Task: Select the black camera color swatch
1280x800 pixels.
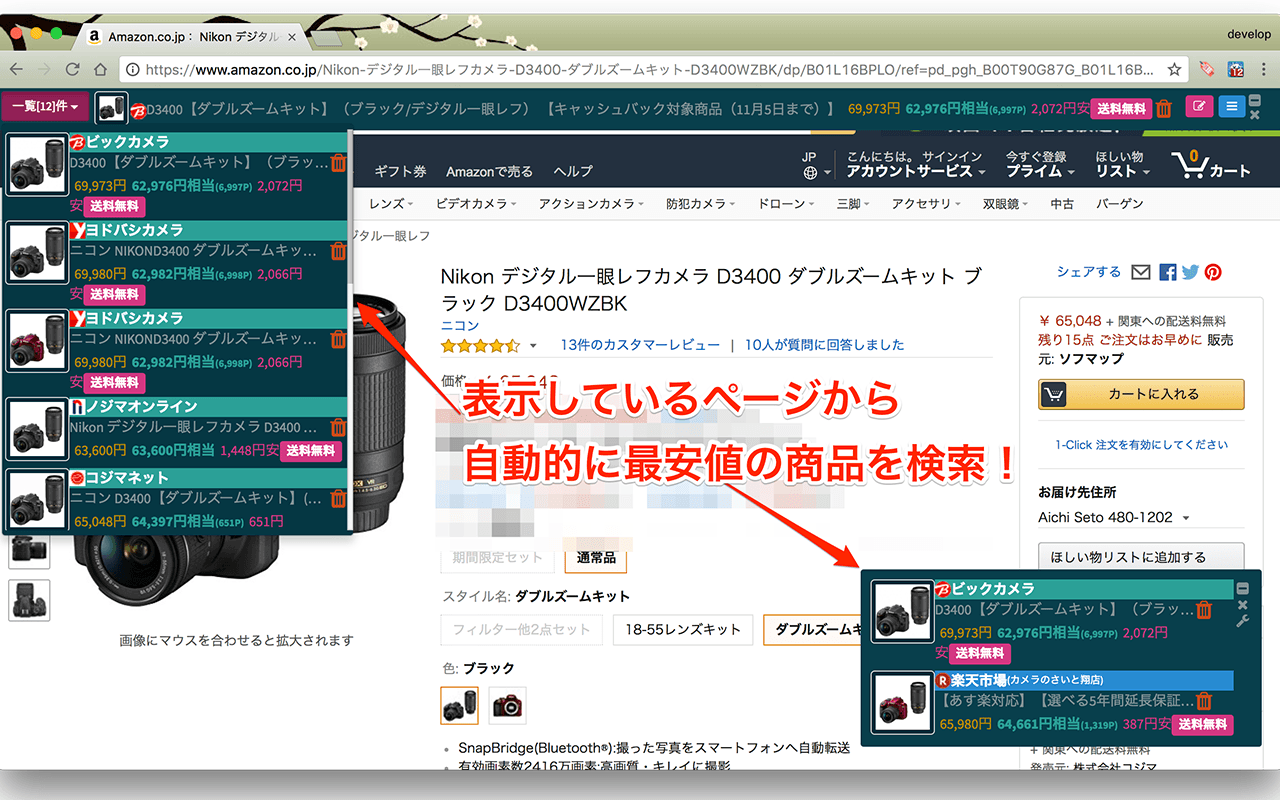Action: coord(460,705)
